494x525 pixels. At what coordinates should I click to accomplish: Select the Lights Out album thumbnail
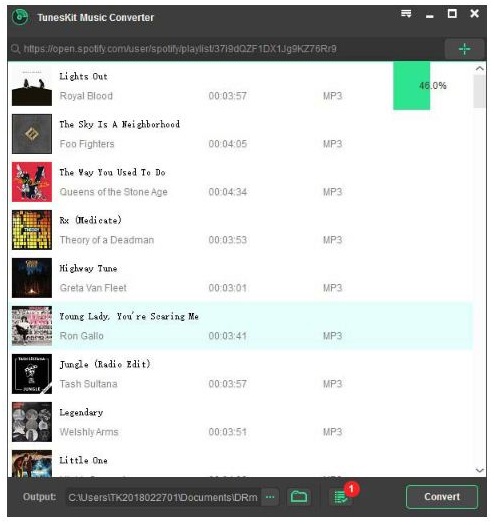[x=32, y=86]
